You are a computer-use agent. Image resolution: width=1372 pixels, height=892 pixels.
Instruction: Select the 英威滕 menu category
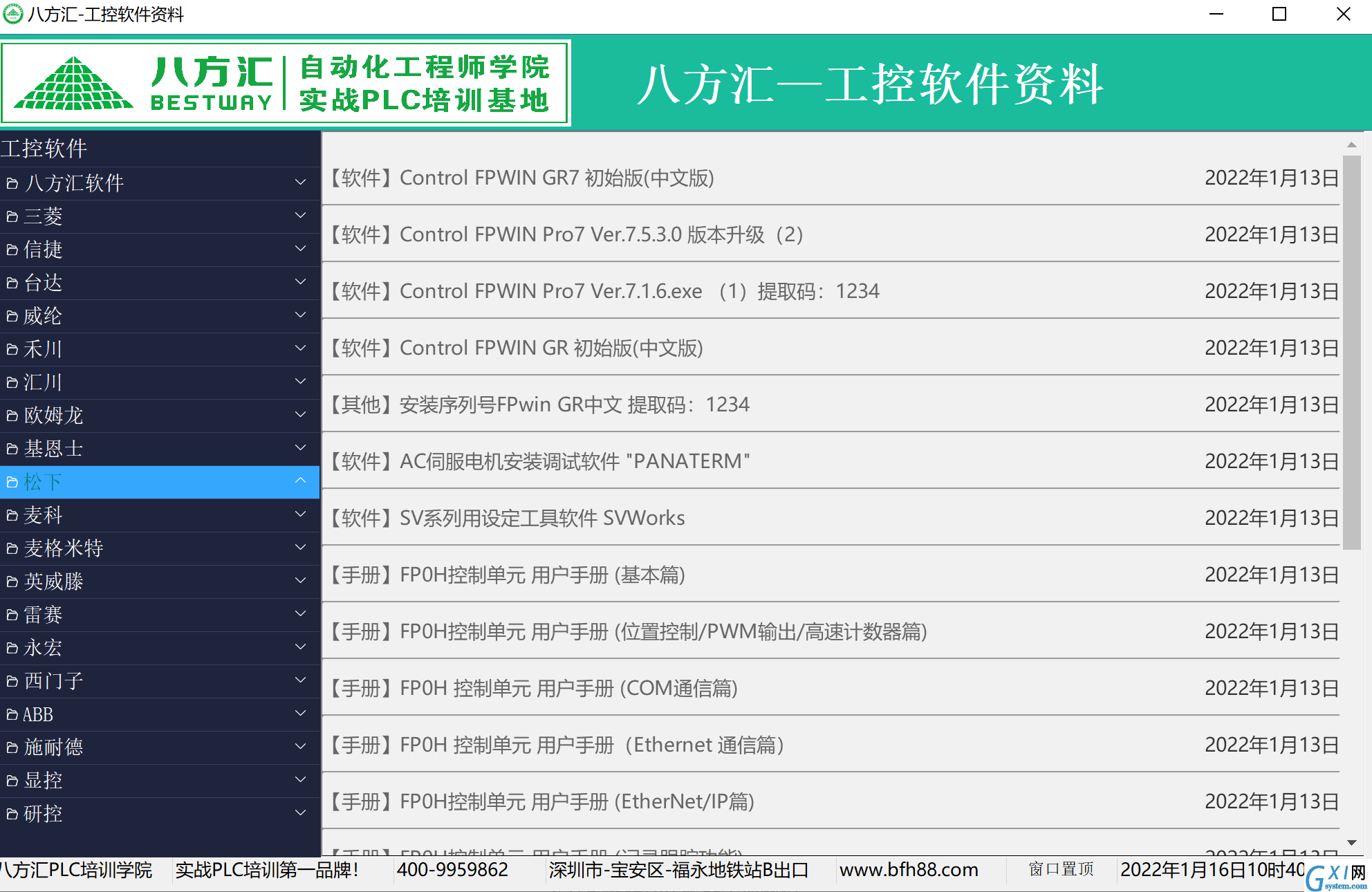[x=160, y=582]
